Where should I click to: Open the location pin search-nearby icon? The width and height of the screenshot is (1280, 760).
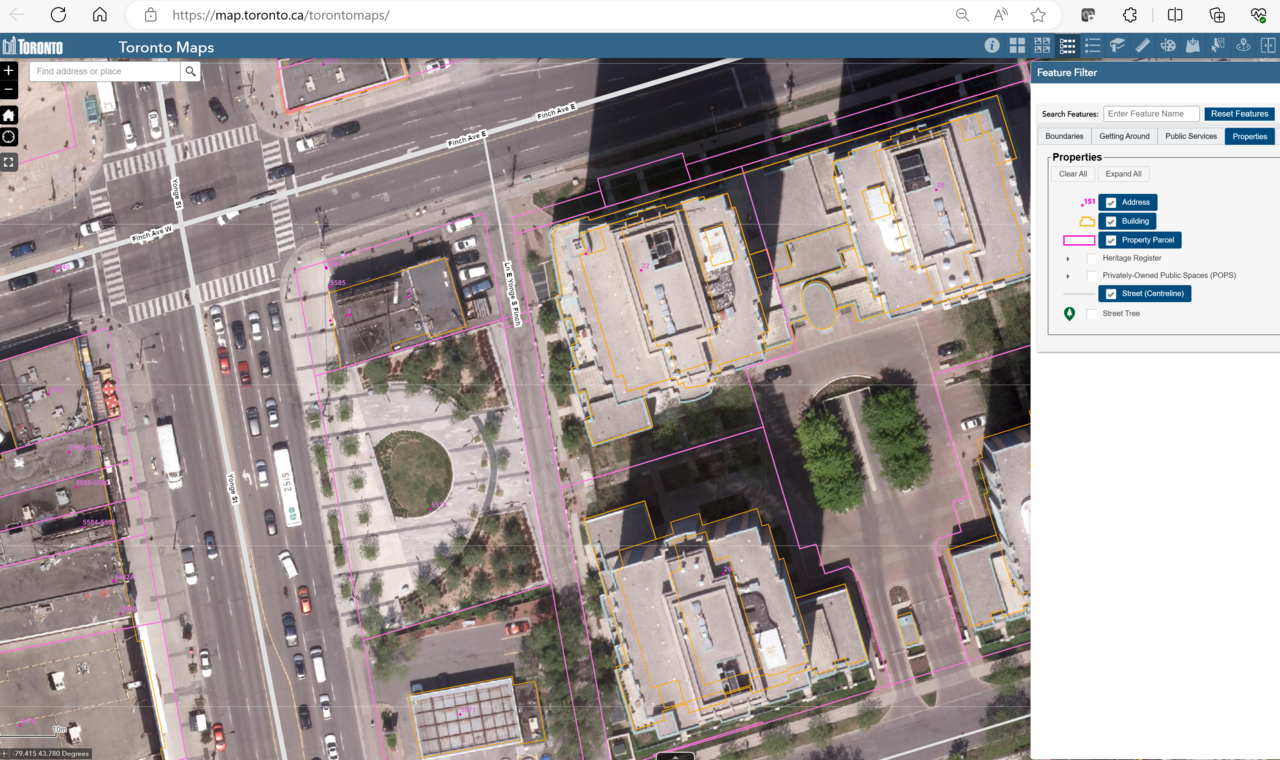click(1243, 45)
